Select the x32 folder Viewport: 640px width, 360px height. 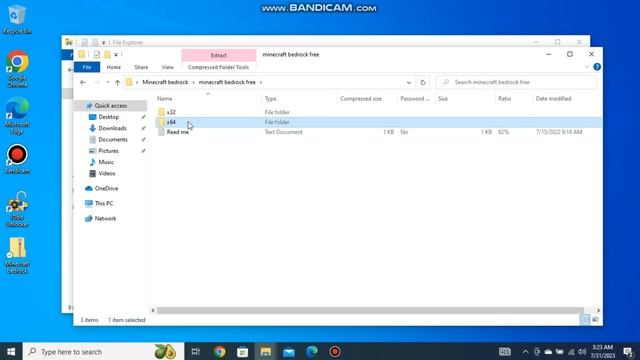pos(171,112)
